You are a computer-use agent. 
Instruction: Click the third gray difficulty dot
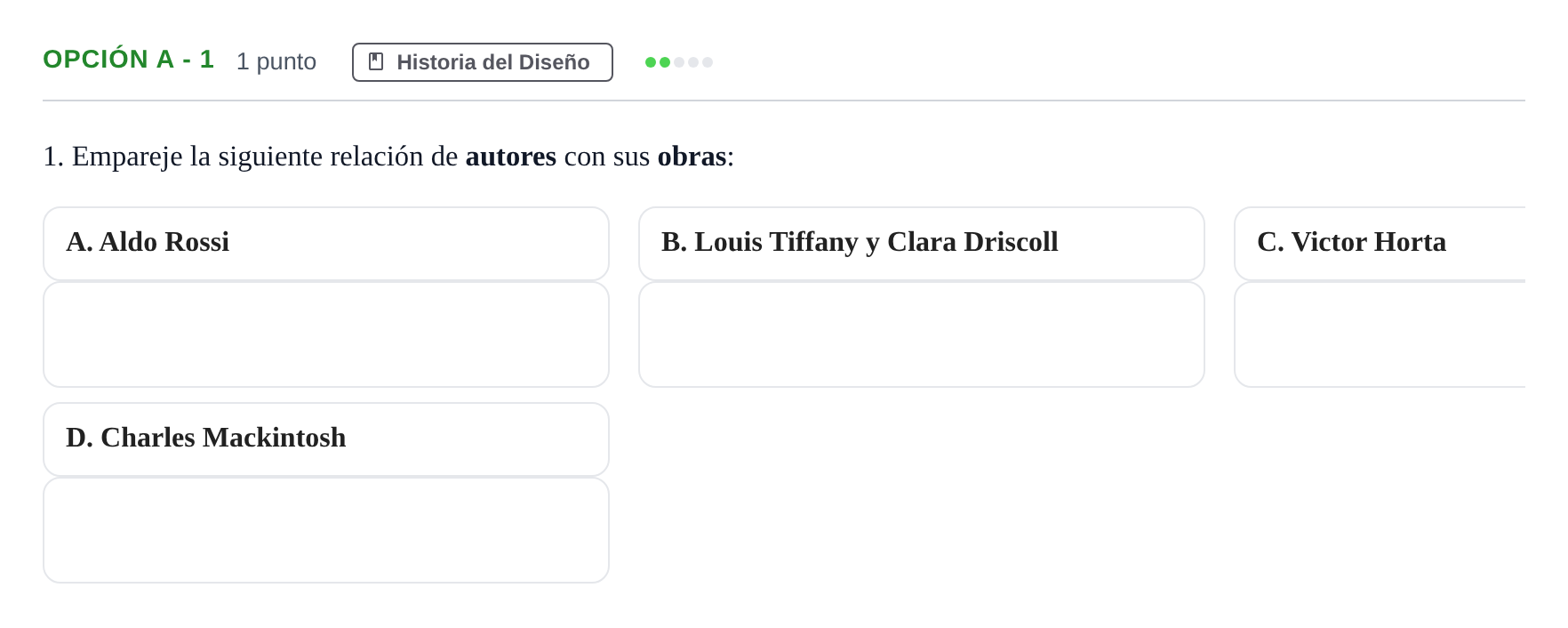pos(679,62)
